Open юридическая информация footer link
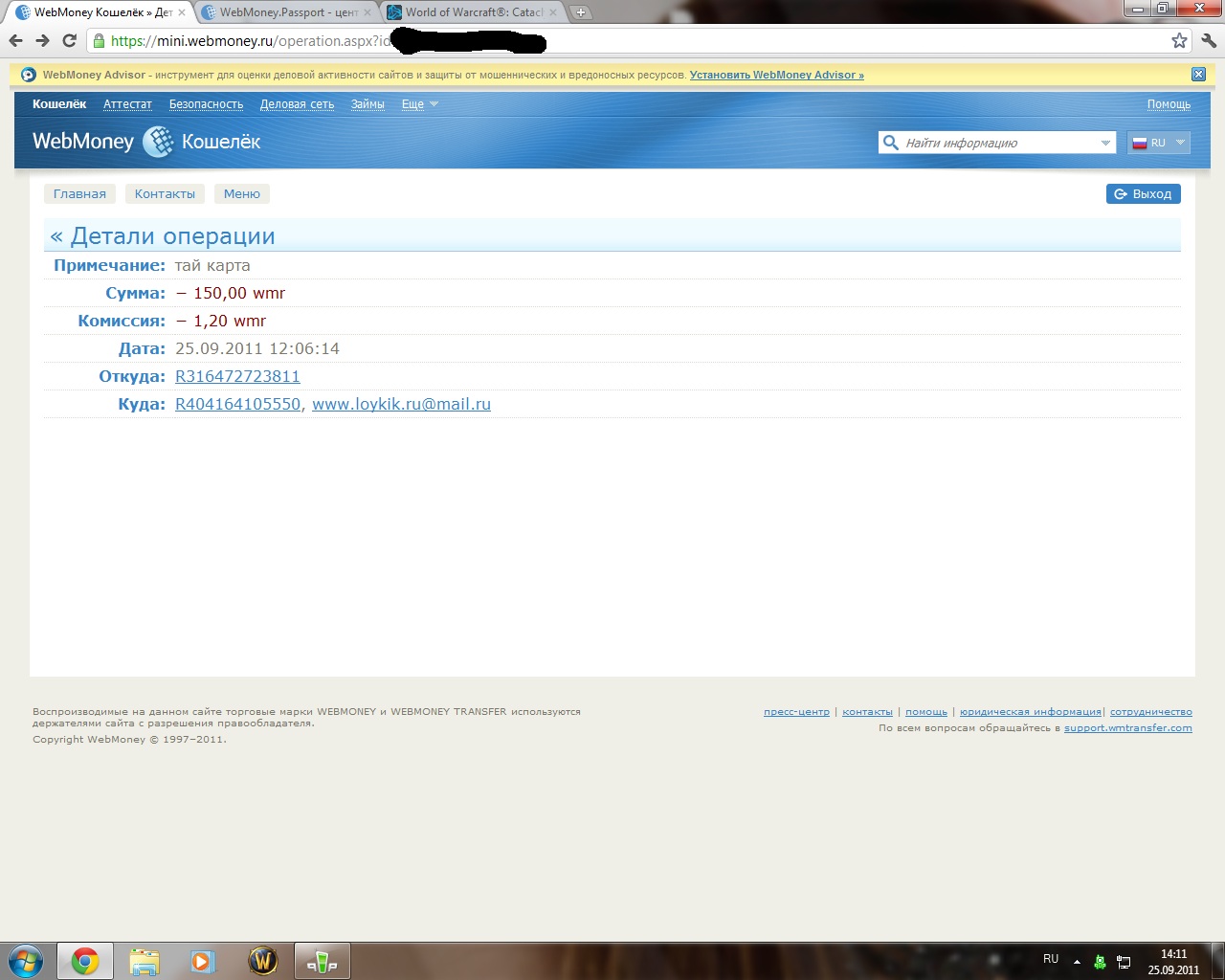Viewport: 1225px width, 980px height. [1031, 712]
